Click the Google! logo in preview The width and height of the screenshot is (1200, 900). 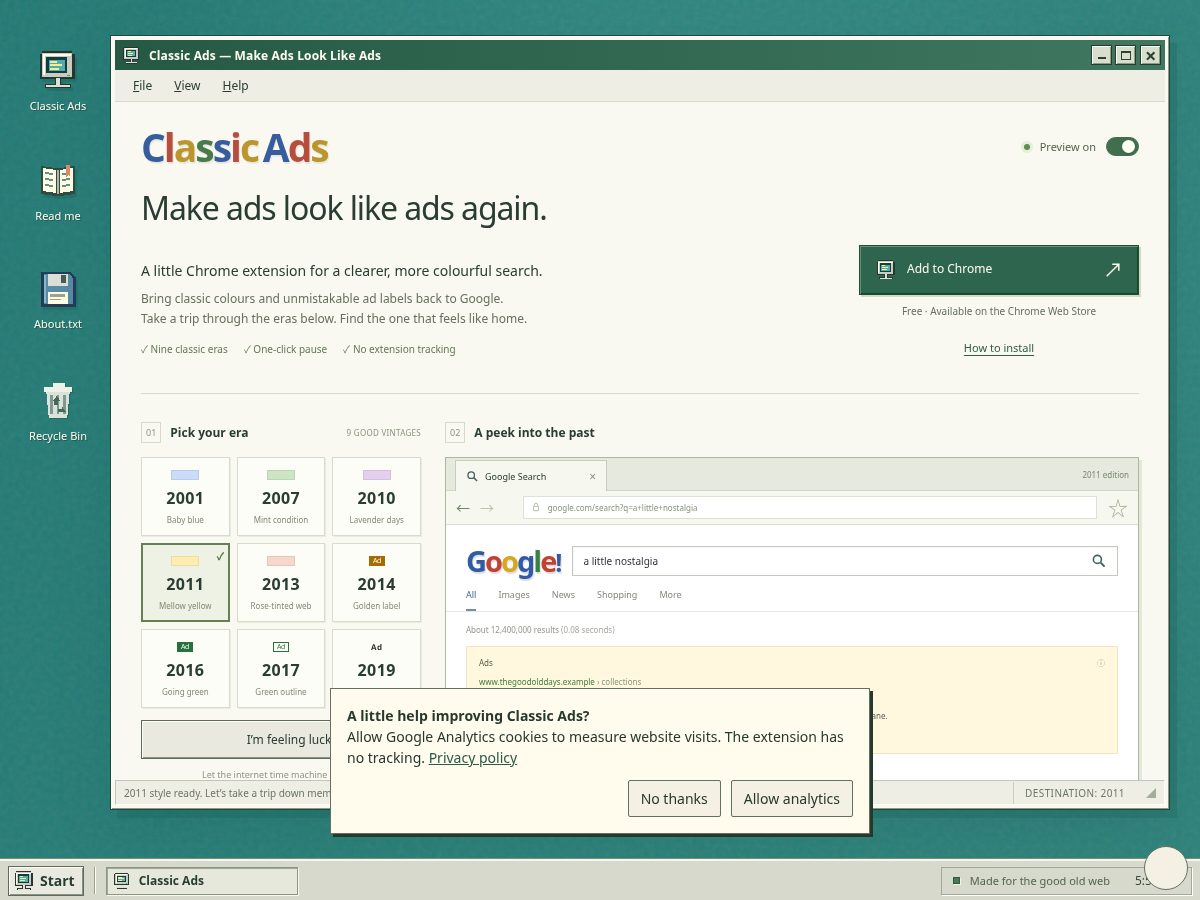514,562
